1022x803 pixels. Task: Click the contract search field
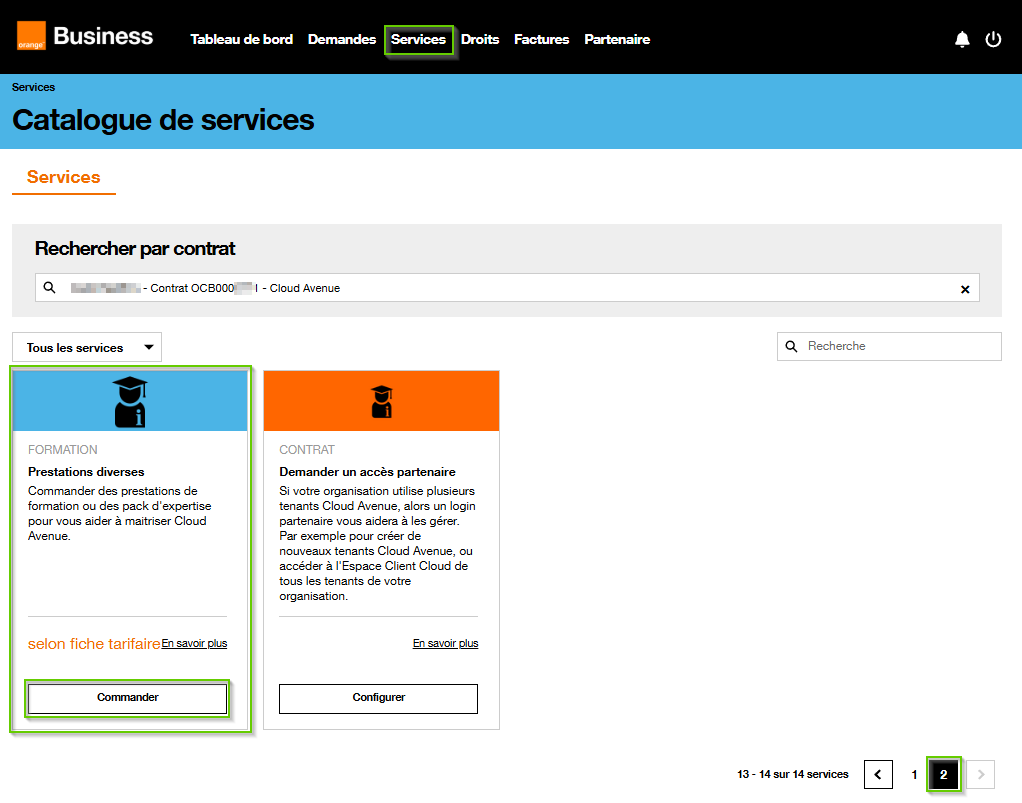507,287
